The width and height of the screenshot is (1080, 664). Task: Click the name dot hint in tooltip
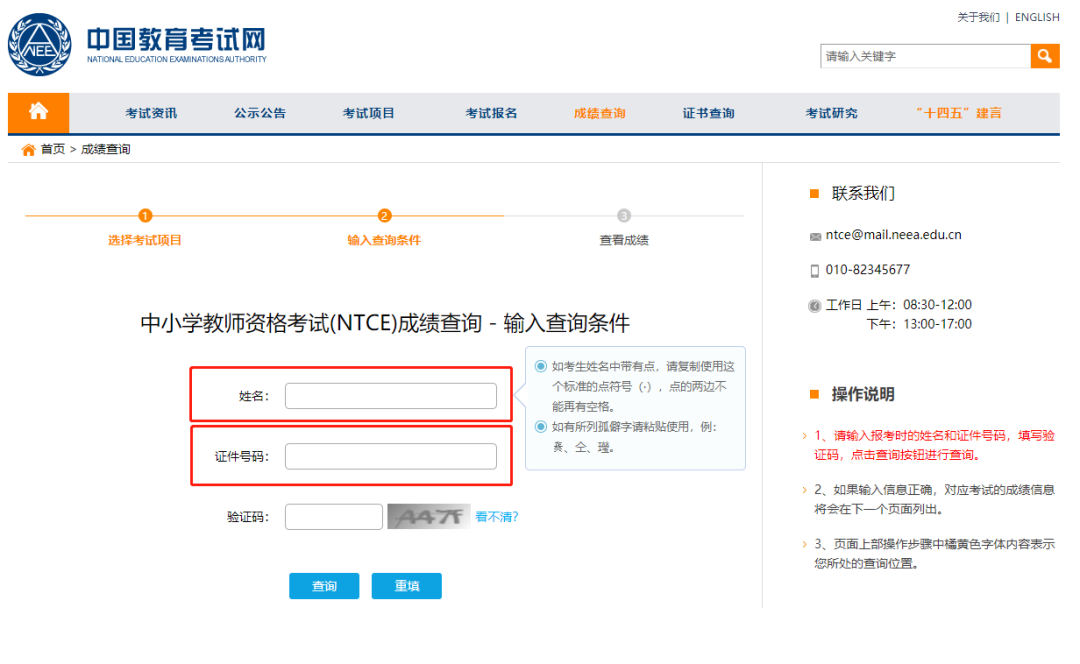[643, 386]
